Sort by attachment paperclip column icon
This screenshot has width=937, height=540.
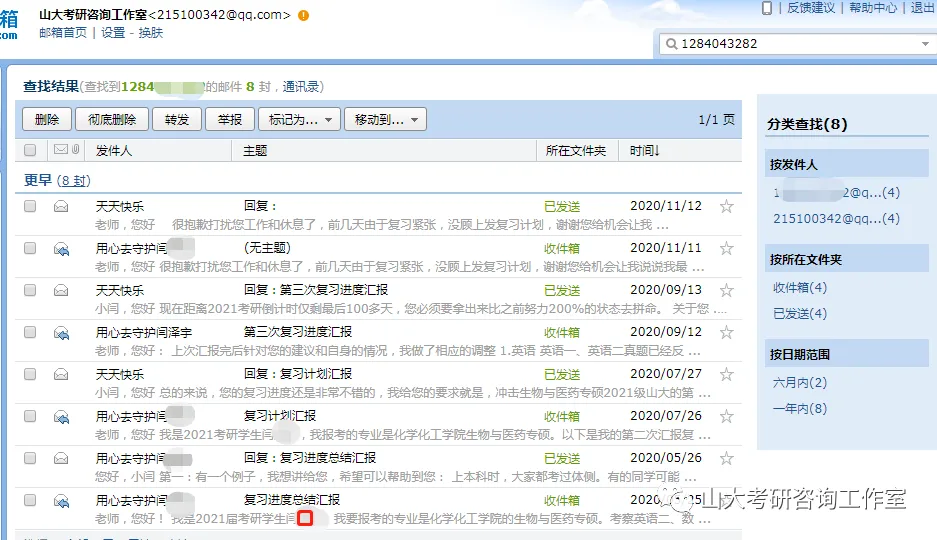pos(75,149)
